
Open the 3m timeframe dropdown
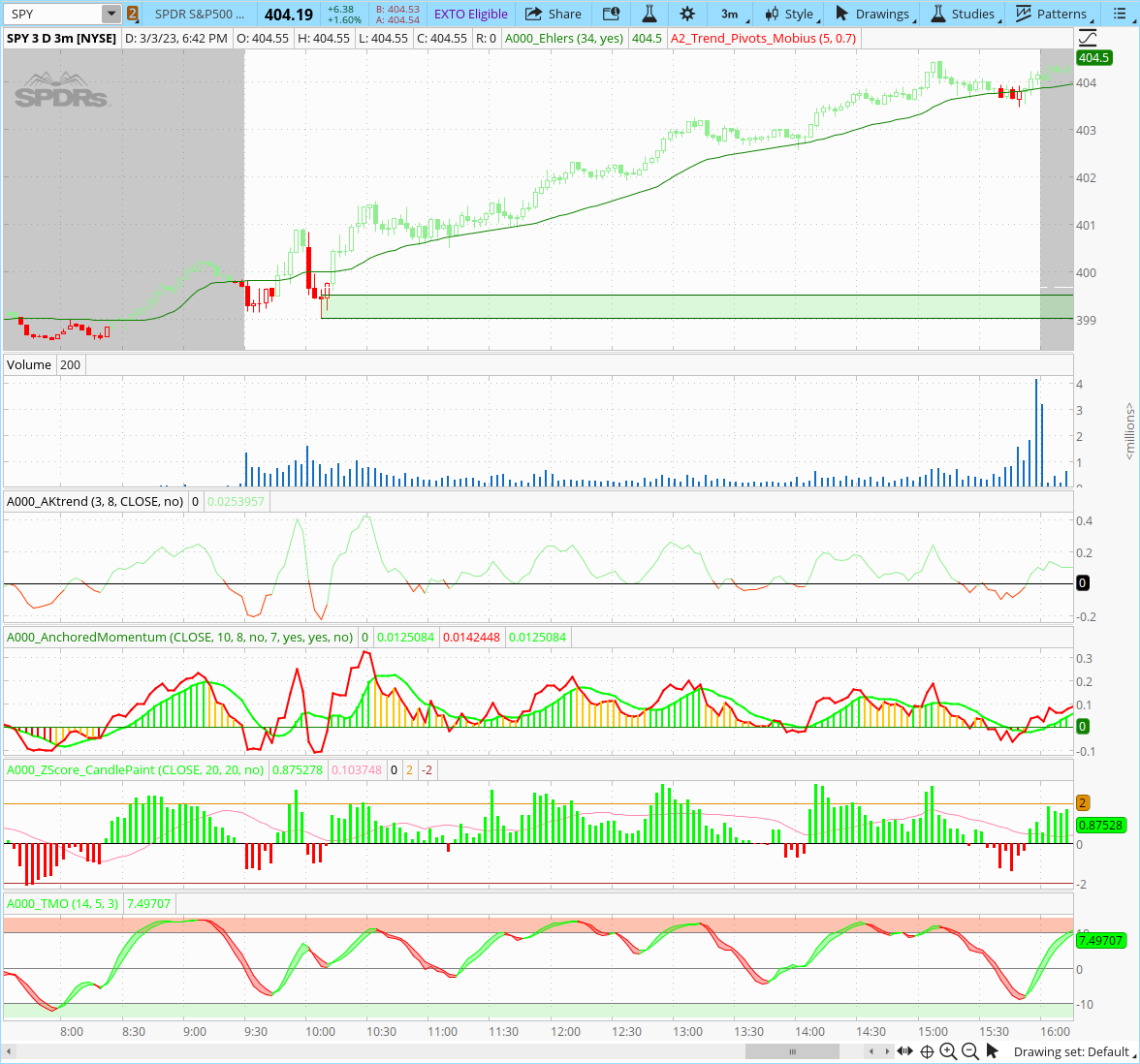[x=732, y=14]
